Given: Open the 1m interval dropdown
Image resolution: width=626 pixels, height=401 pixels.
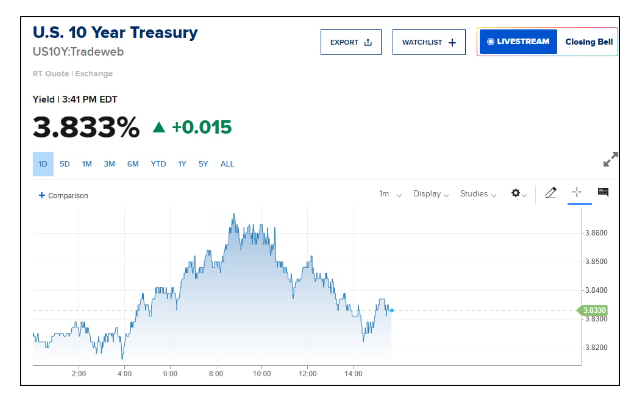Looking at the screenshot, I should (386, 194).
